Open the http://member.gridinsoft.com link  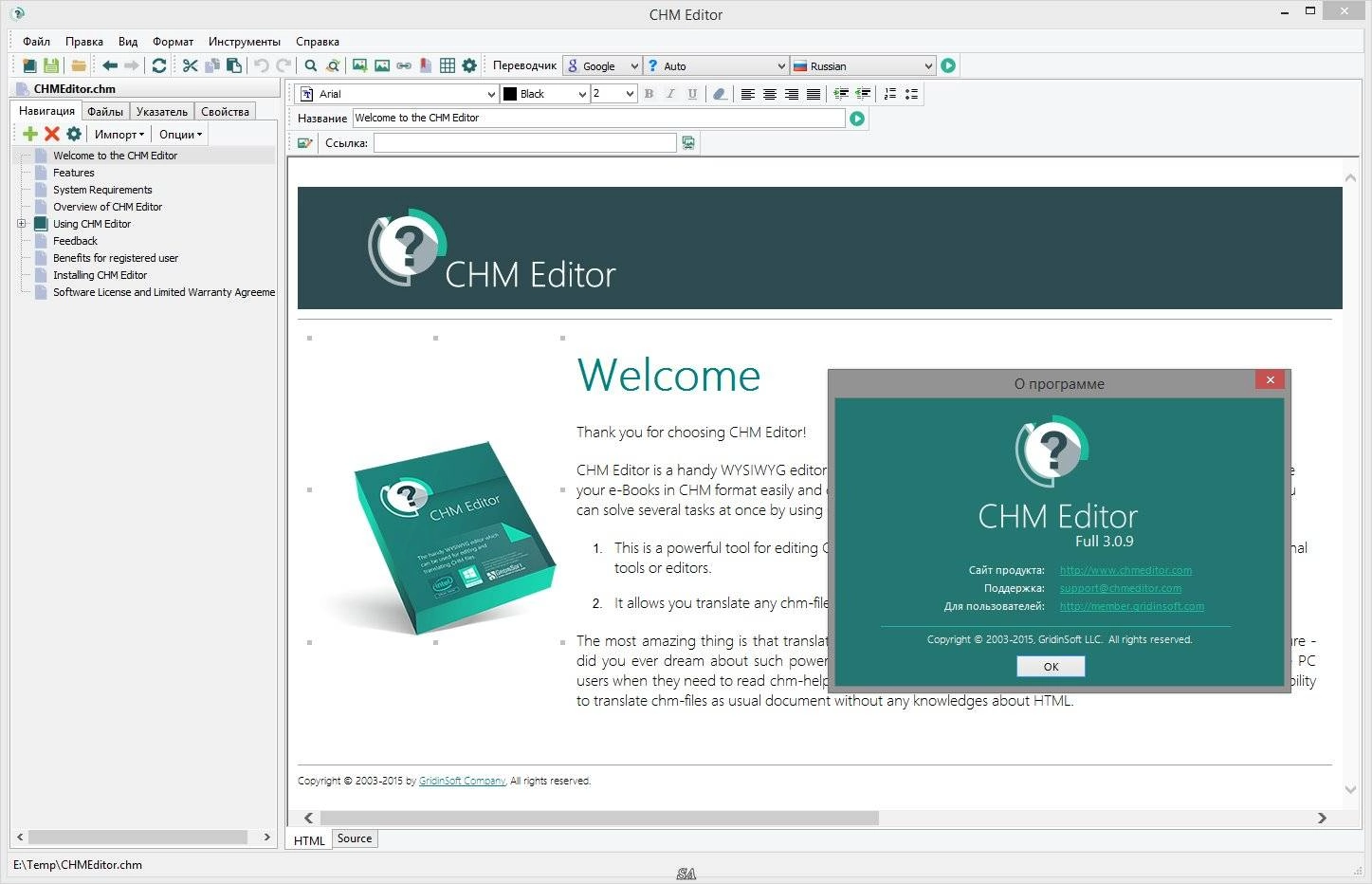click(x=1132, y=606)
